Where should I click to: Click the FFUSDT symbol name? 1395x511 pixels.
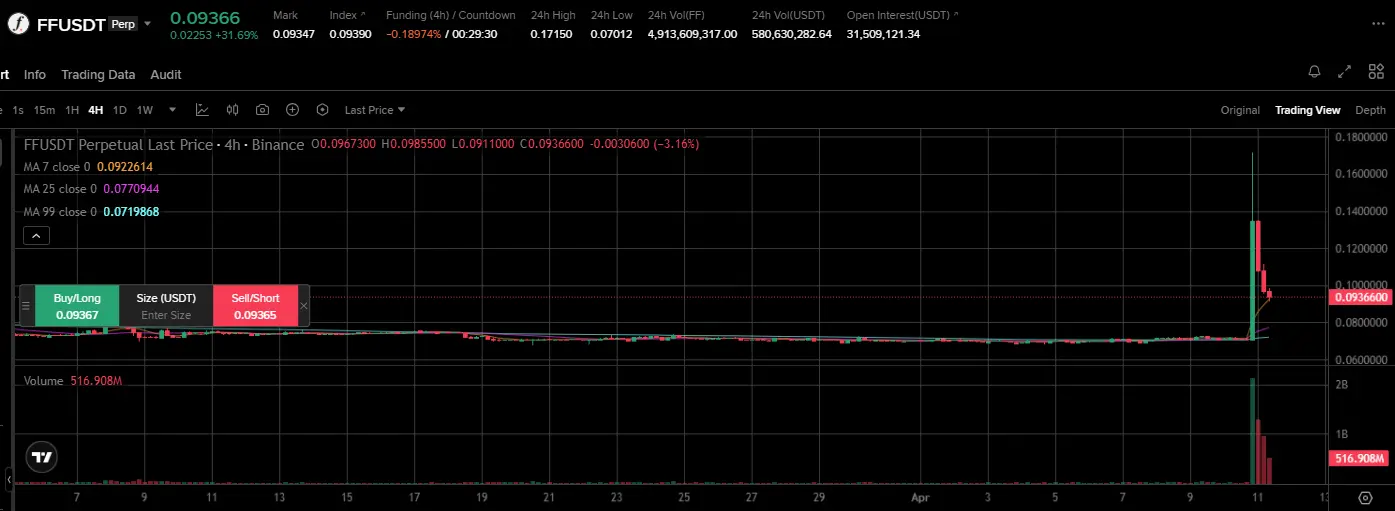(x=71, y=24)
